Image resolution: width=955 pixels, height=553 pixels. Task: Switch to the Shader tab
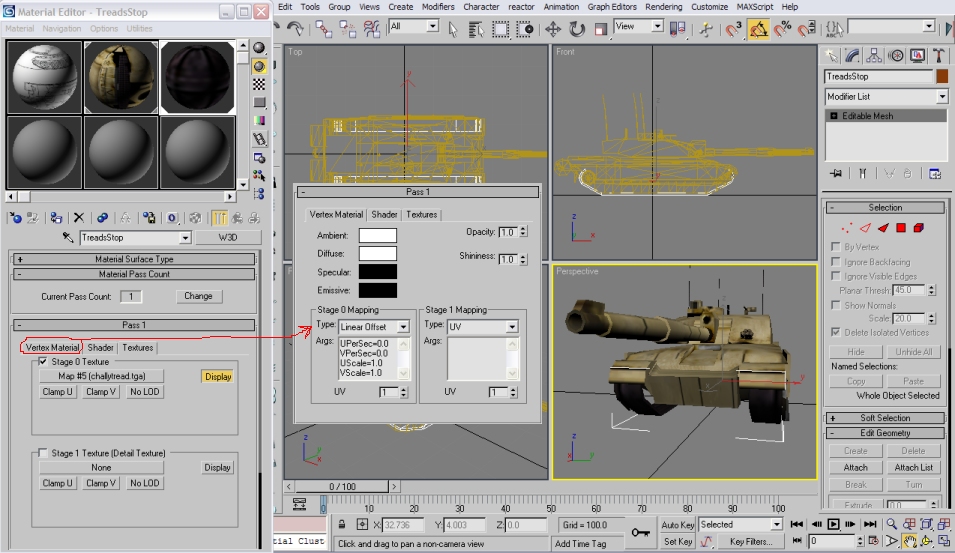pos(100,347)
